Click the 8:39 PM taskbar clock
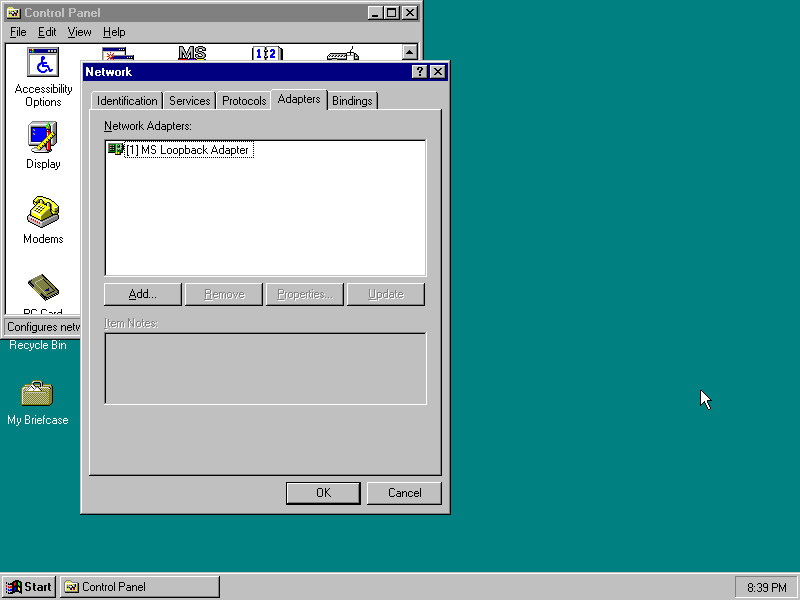 point(766,588)
